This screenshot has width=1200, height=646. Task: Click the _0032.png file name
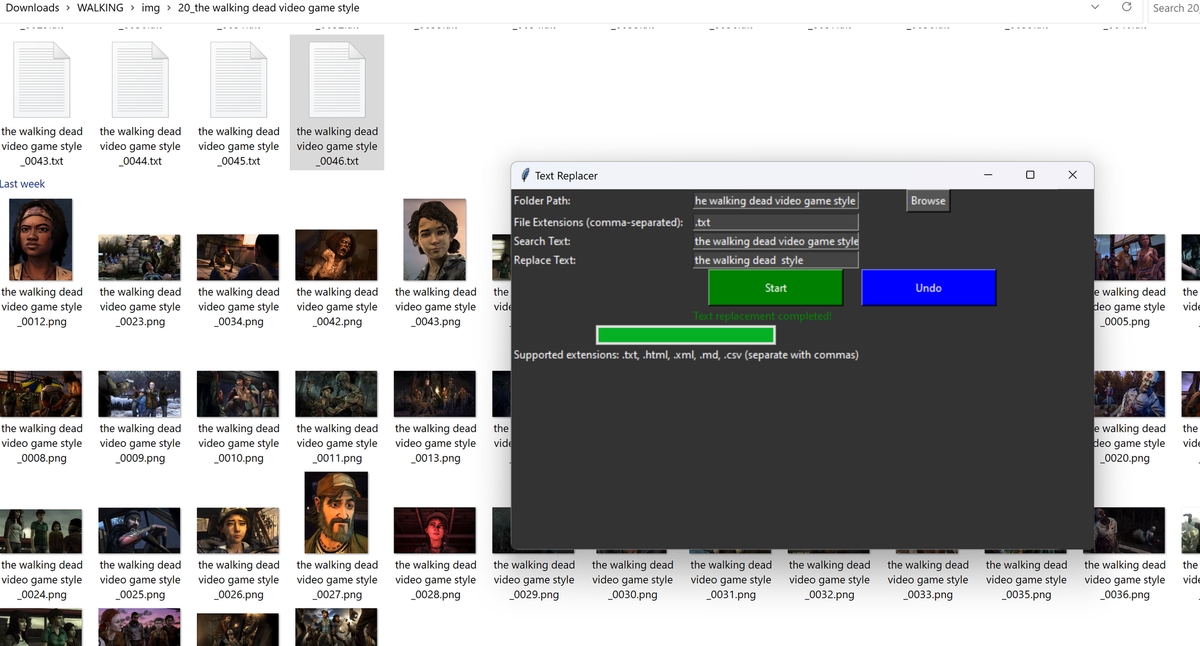click(x=829, y=580)
